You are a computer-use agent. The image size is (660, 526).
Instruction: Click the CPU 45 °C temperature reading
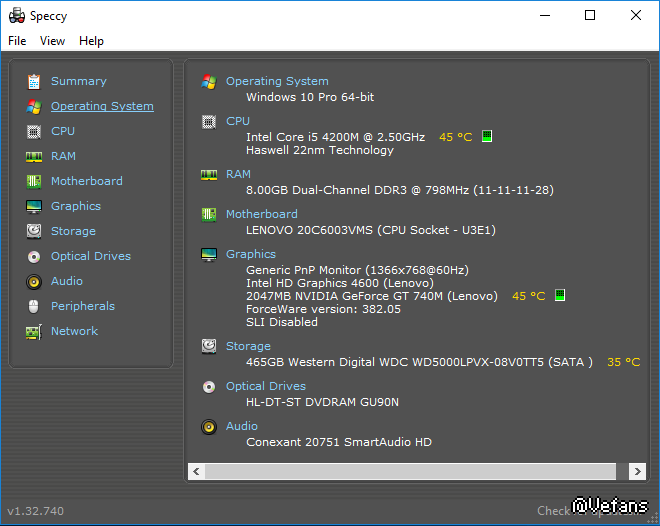[456, 137]
